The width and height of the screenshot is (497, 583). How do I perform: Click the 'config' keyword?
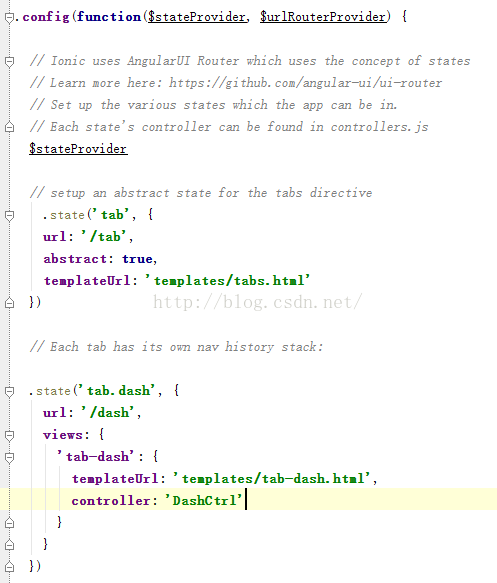pos(46,17)
